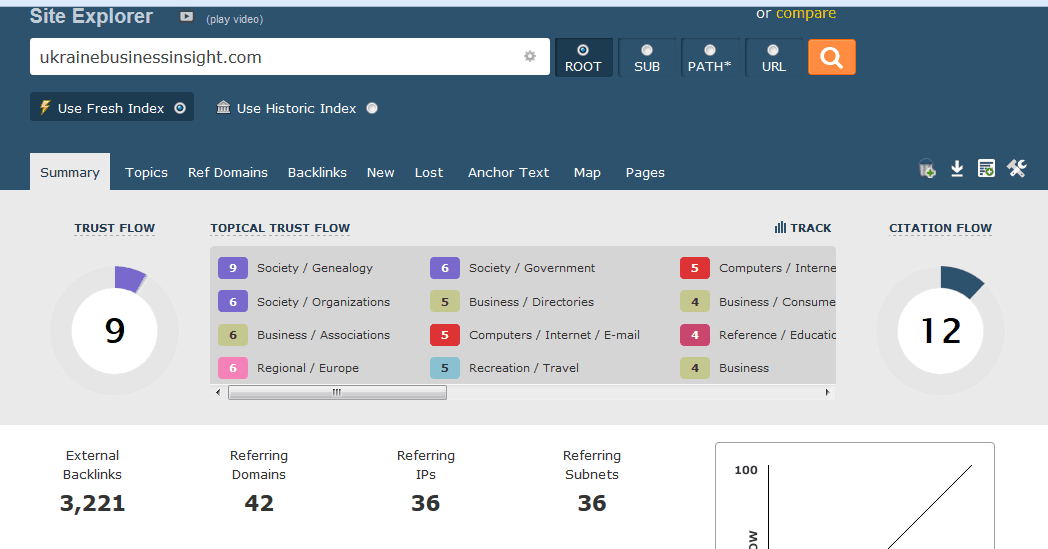This screenshot has width=1048, height=549.
Task: Click the bucket add icon in tab bar
Action: click(927, 169)
